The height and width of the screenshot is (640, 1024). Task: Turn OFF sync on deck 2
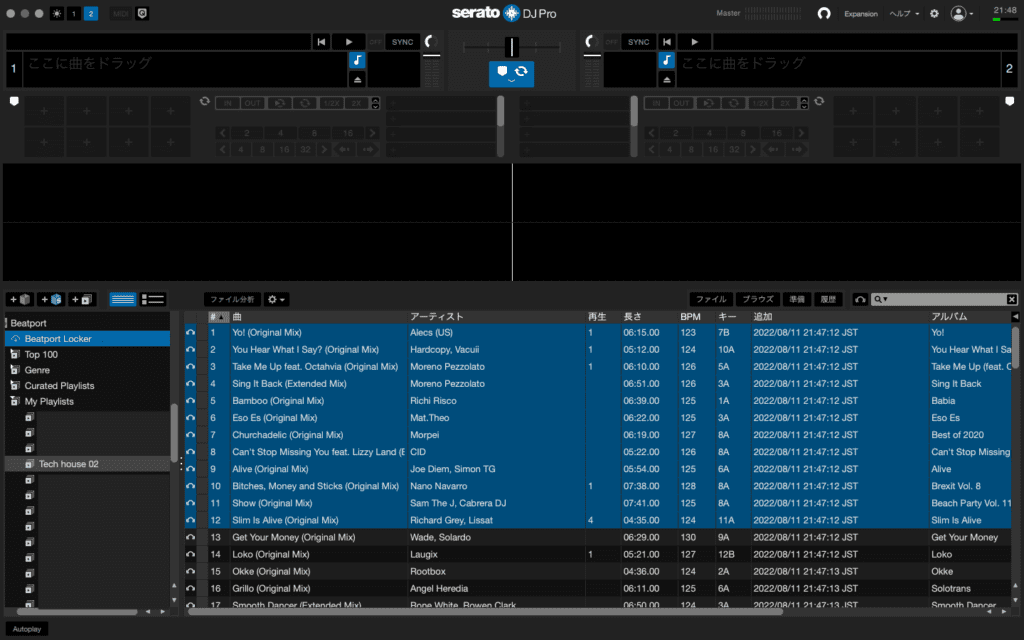[x=611, y=42]
